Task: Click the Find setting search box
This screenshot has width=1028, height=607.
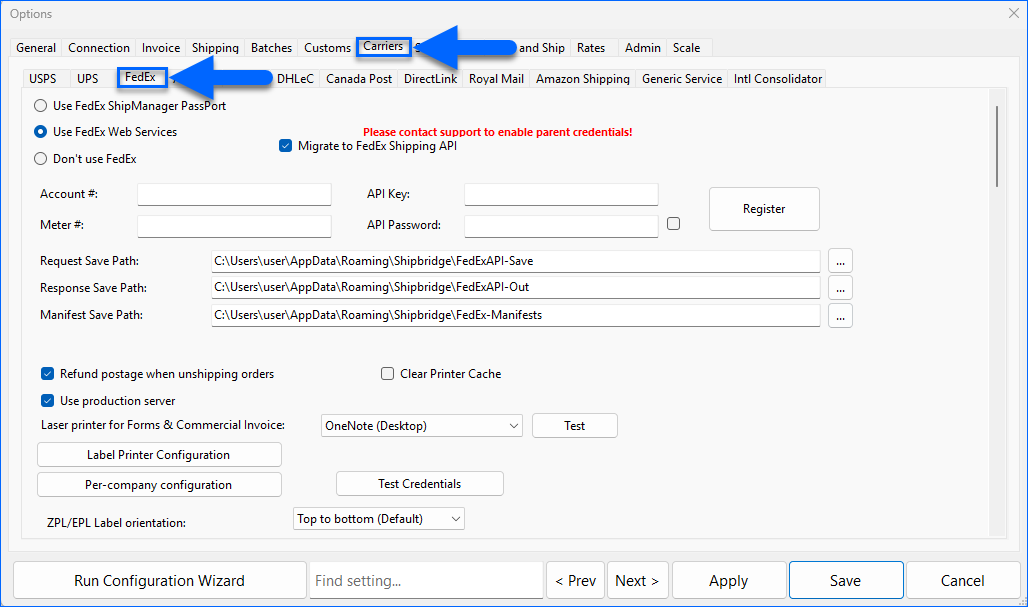Action: [426, 580]
